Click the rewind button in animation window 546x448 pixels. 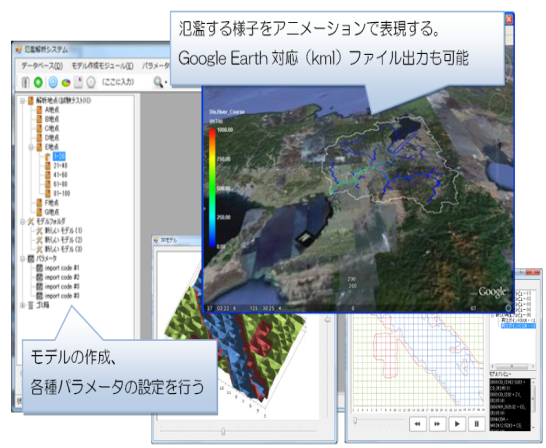418,424
